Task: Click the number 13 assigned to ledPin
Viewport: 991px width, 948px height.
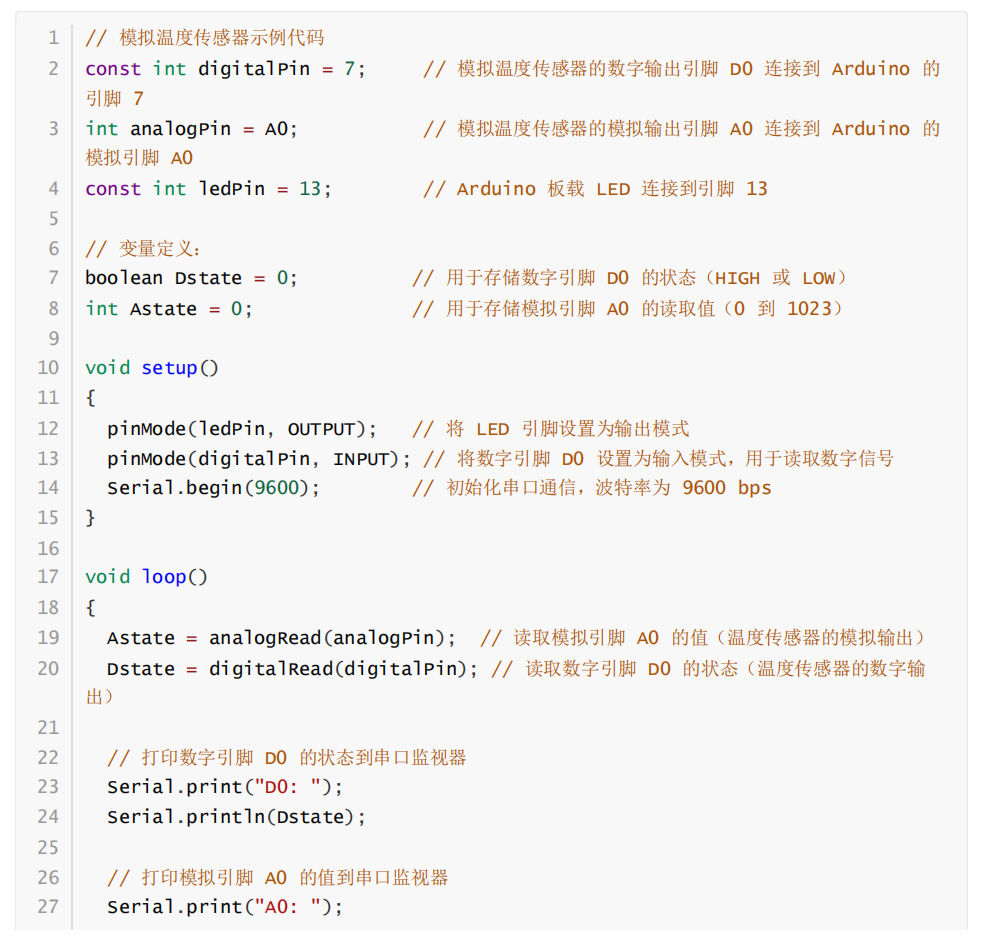Action: 310,189
